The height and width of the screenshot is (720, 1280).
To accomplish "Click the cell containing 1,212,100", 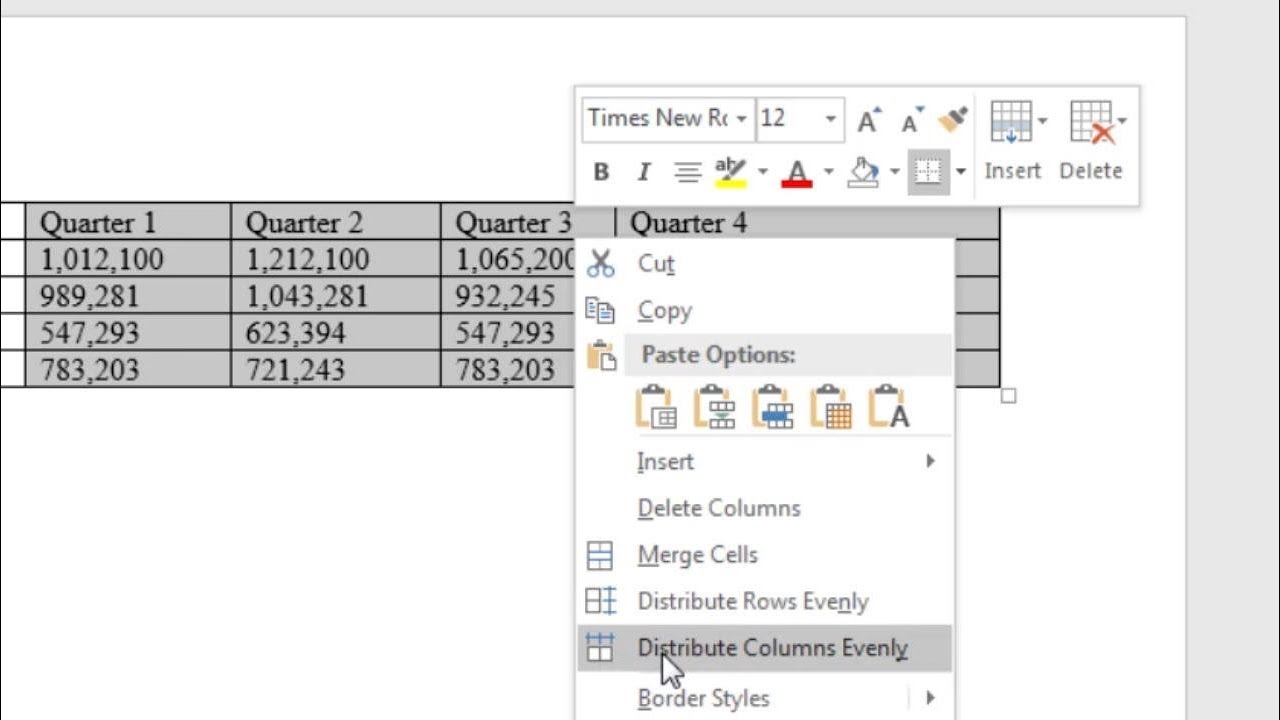I will (336, 259).
